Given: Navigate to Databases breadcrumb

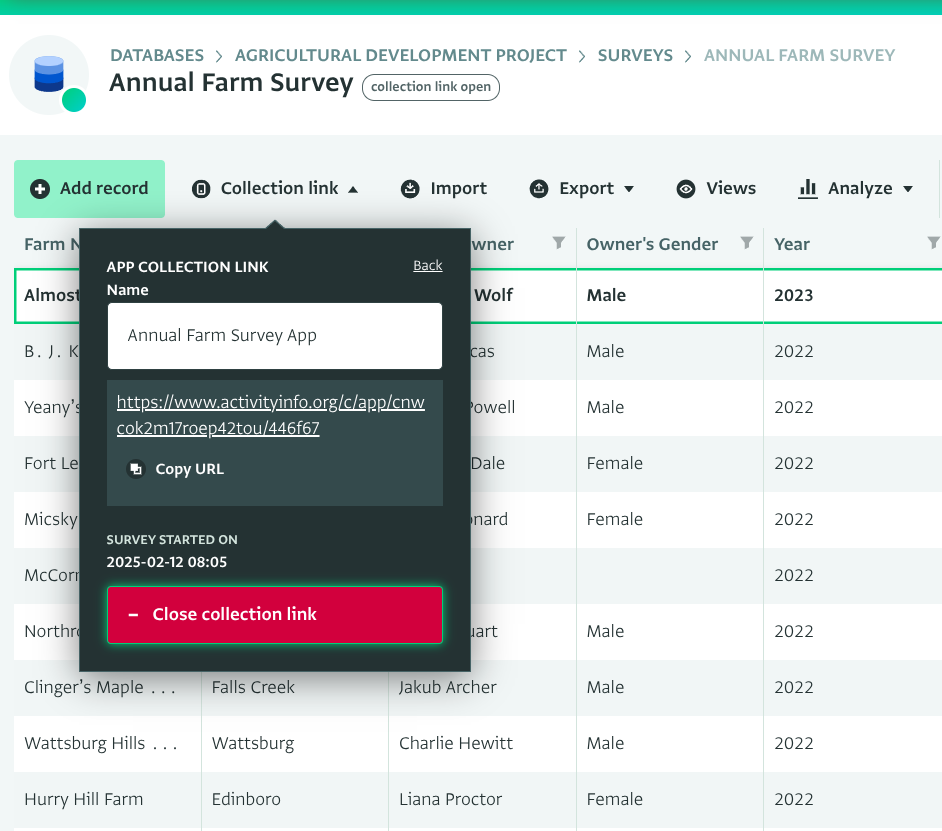Looking at the screenshot, I should 157,55.
